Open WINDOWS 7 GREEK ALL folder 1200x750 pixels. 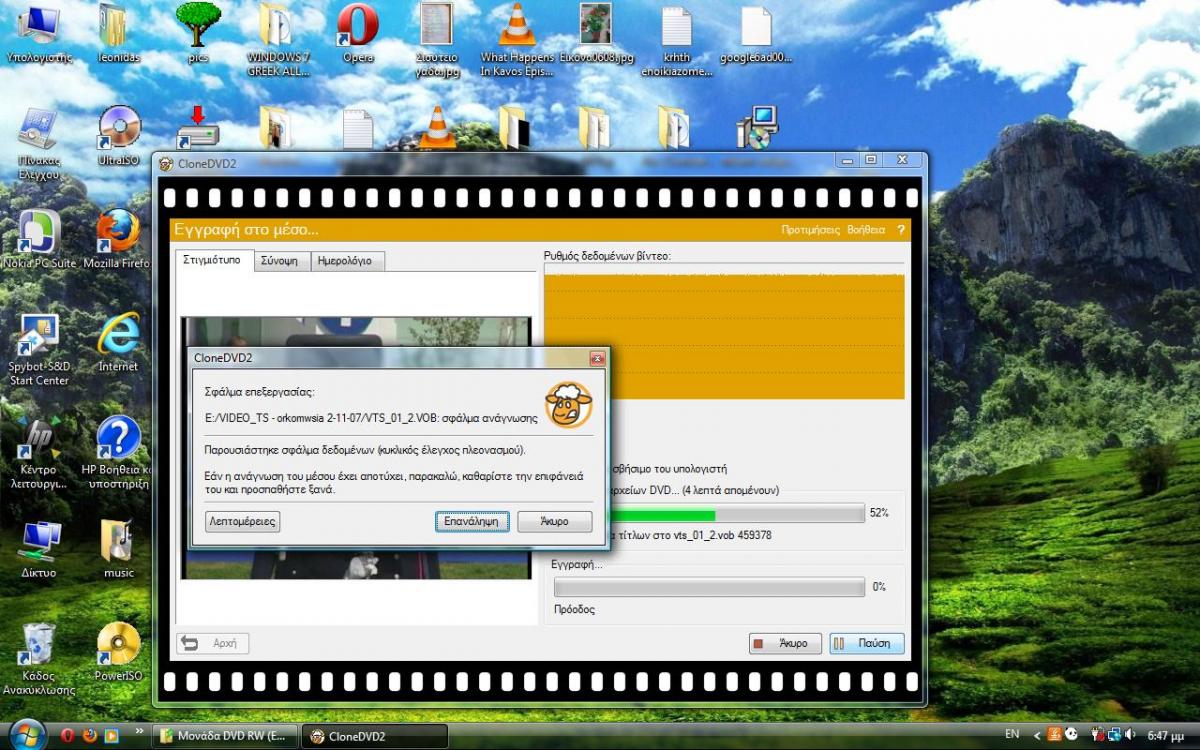[278, 40]
